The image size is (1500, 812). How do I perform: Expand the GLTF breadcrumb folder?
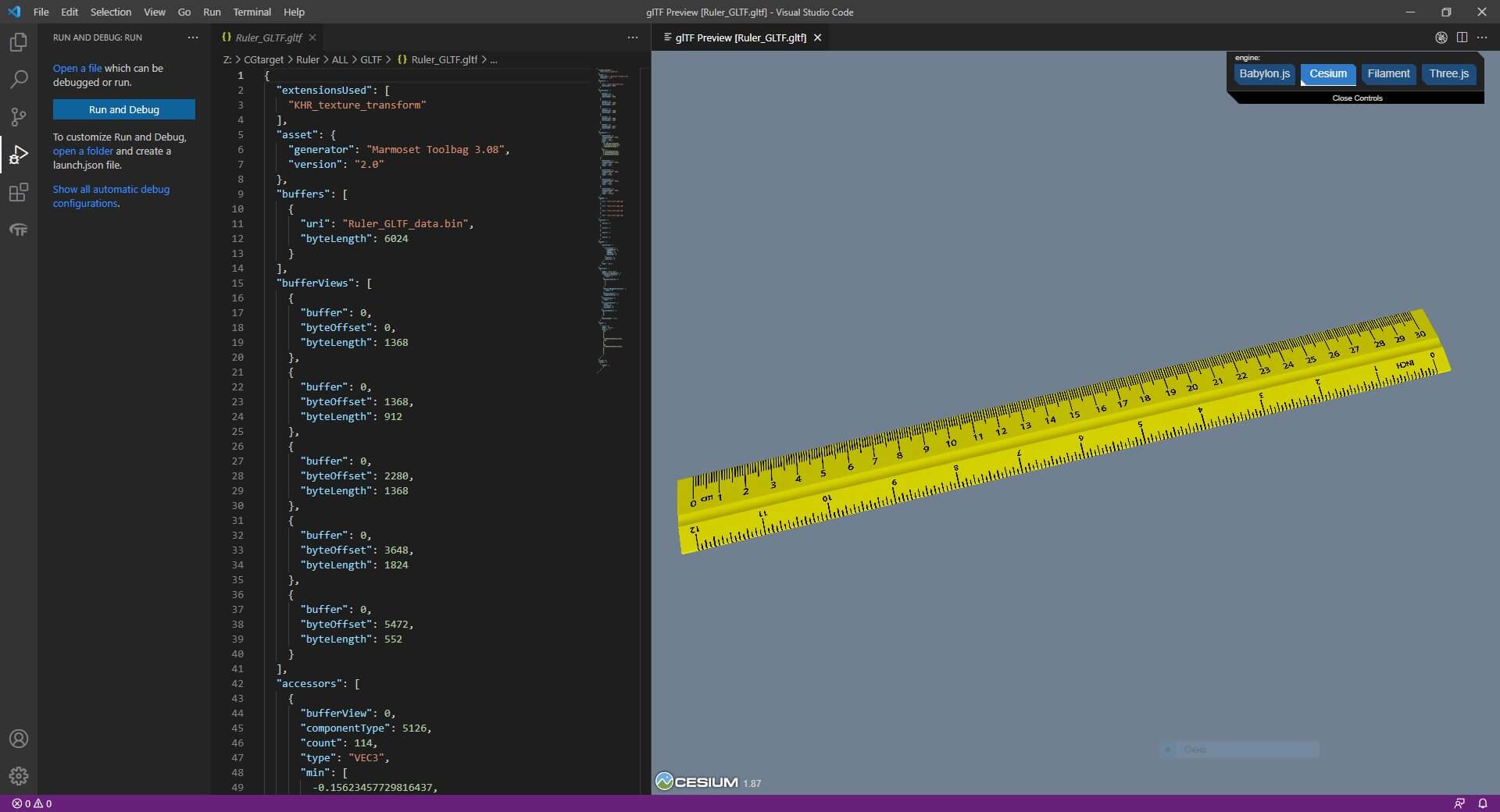click(x=370, y=59)
